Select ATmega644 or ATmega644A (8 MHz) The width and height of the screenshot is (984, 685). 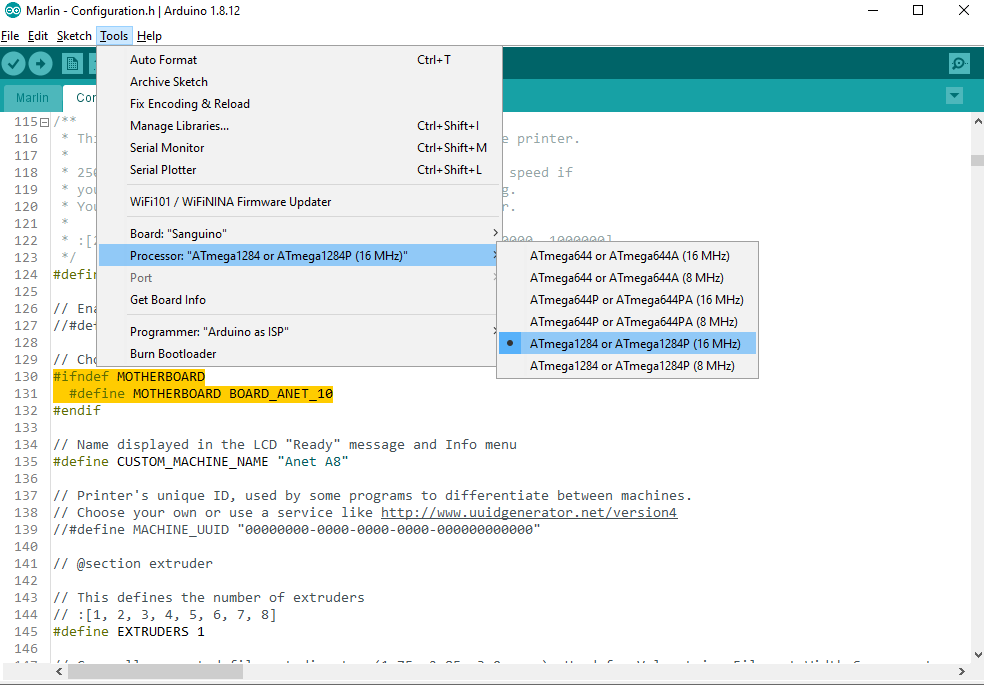[x=628, y=278]
